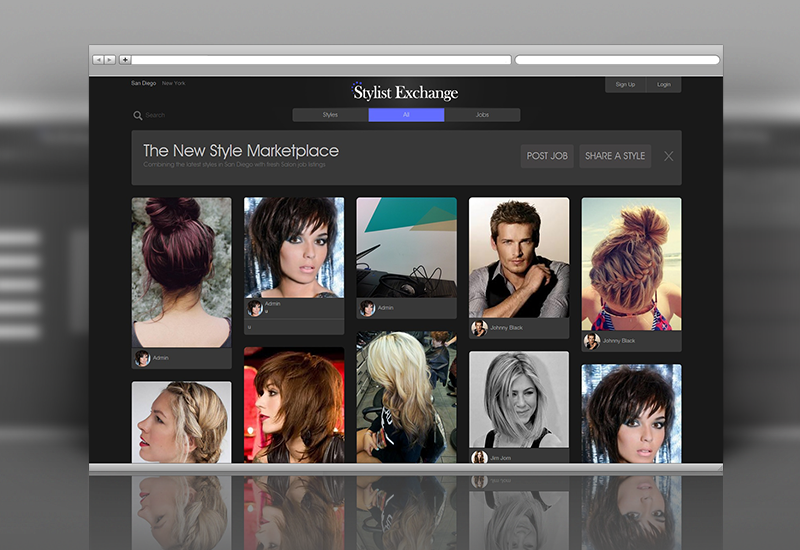Click Admin avatar under top-row dark shaggy bob

click(255, 308)
